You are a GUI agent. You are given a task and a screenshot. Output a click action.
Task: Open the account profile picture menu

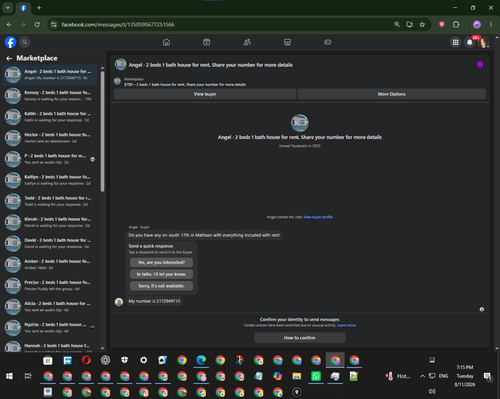click(x=483, y=42)
